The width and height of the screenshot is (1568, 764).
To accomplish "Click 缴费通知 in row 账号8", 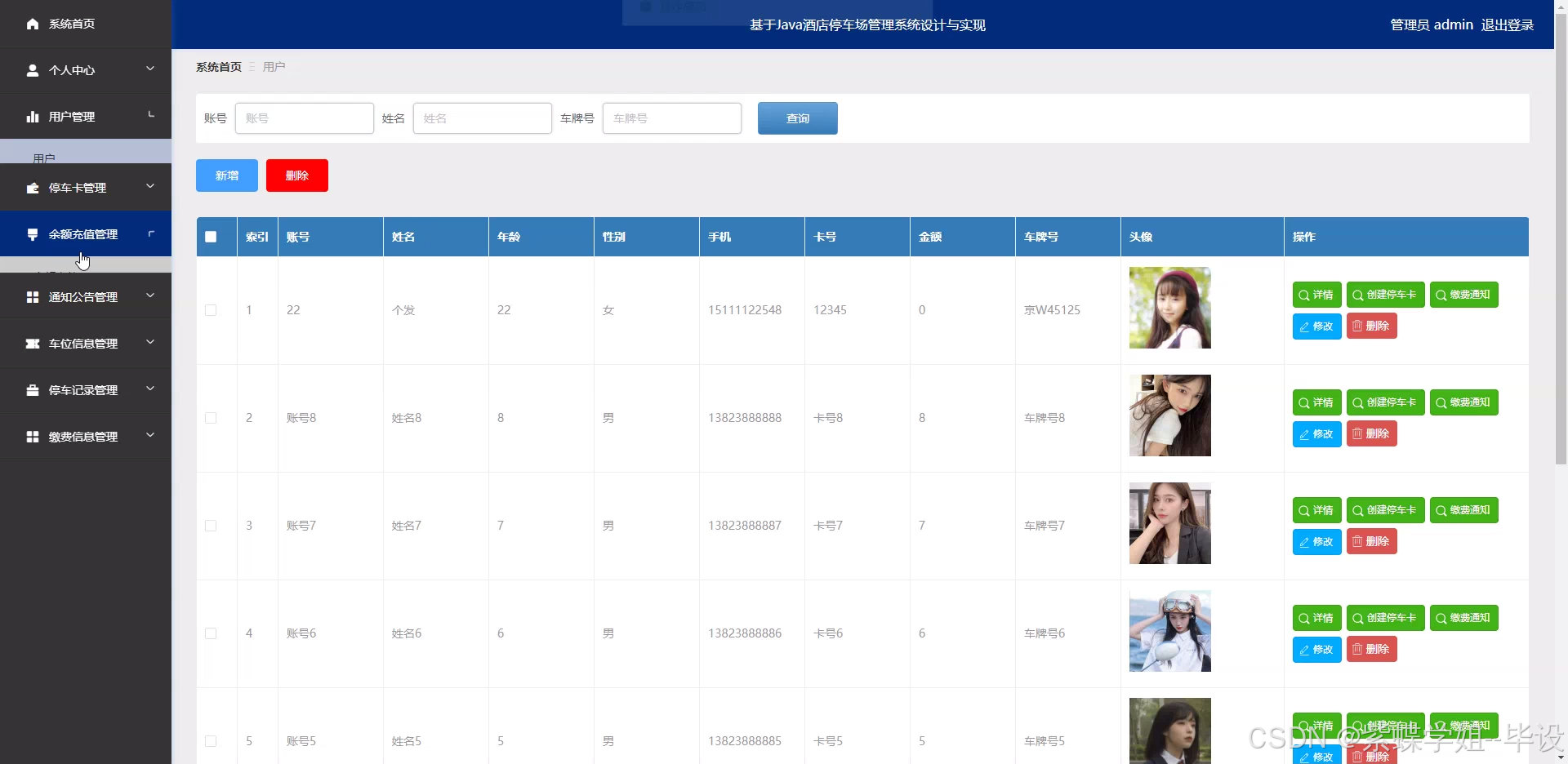I will click(1463, 402).
